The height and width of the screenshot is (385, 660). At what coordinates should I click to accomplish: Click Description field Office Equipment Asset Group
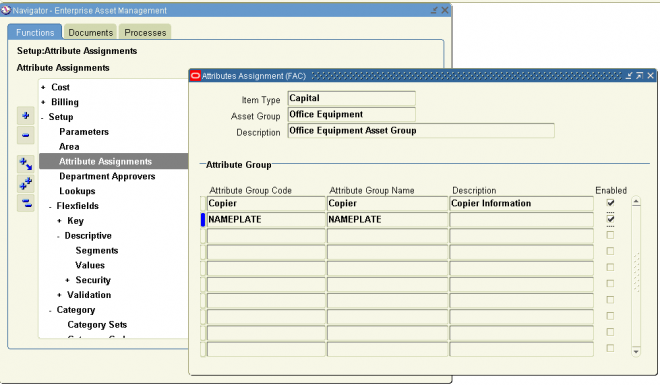[x=421, y=130]
